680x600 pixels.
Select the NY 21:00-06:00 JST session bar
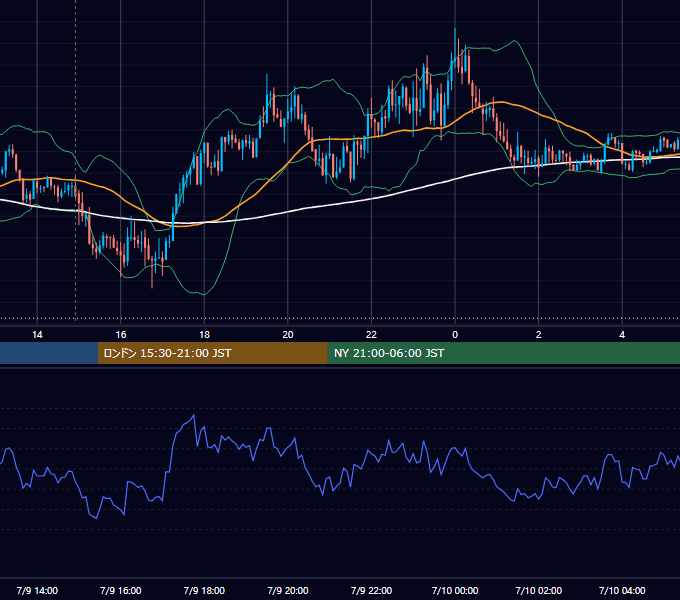point(503,353)
